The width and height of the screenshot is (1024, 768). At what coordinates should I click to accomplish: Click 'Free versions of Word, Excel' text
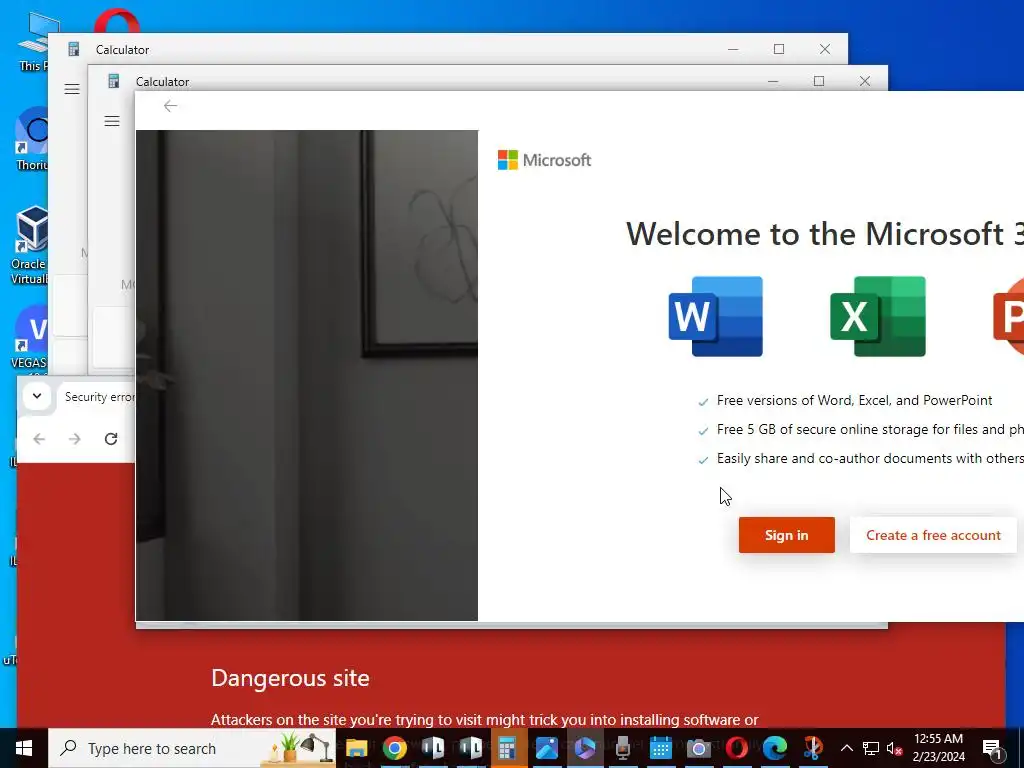pyautogui.click(x=854, y=400)
